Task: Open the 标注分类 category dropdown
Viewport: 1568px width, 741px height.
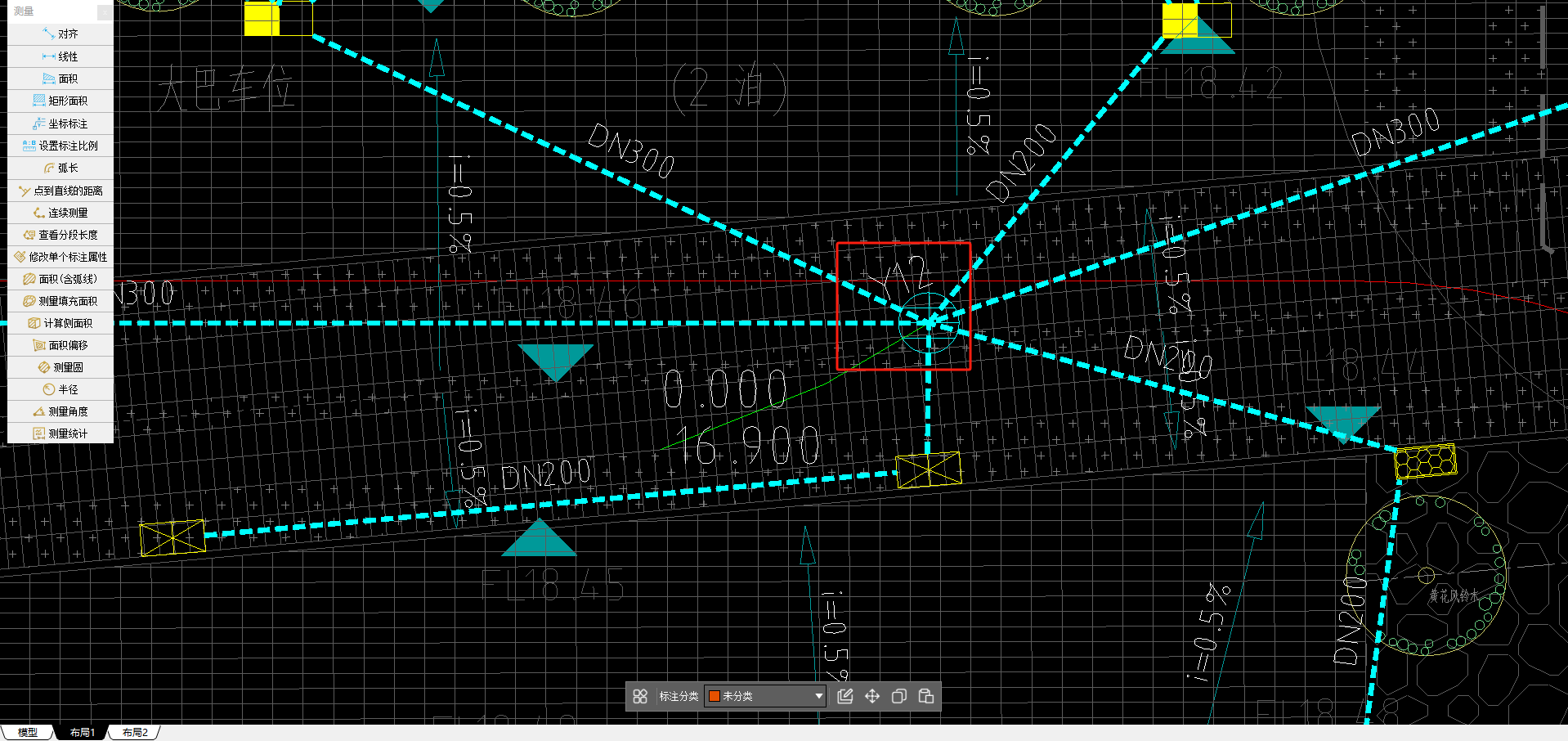Action: 765,696
